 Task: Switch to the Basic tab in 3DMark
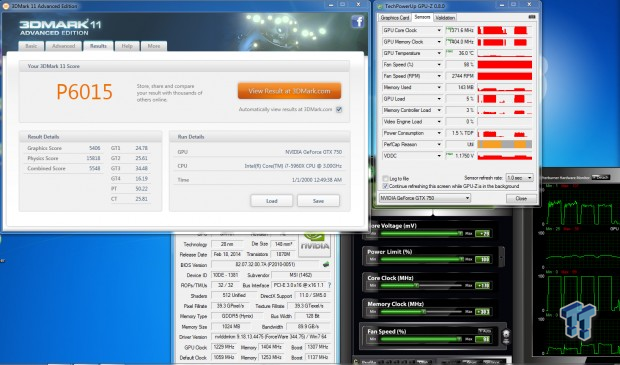pyautogui.click(x=31, y=46)
